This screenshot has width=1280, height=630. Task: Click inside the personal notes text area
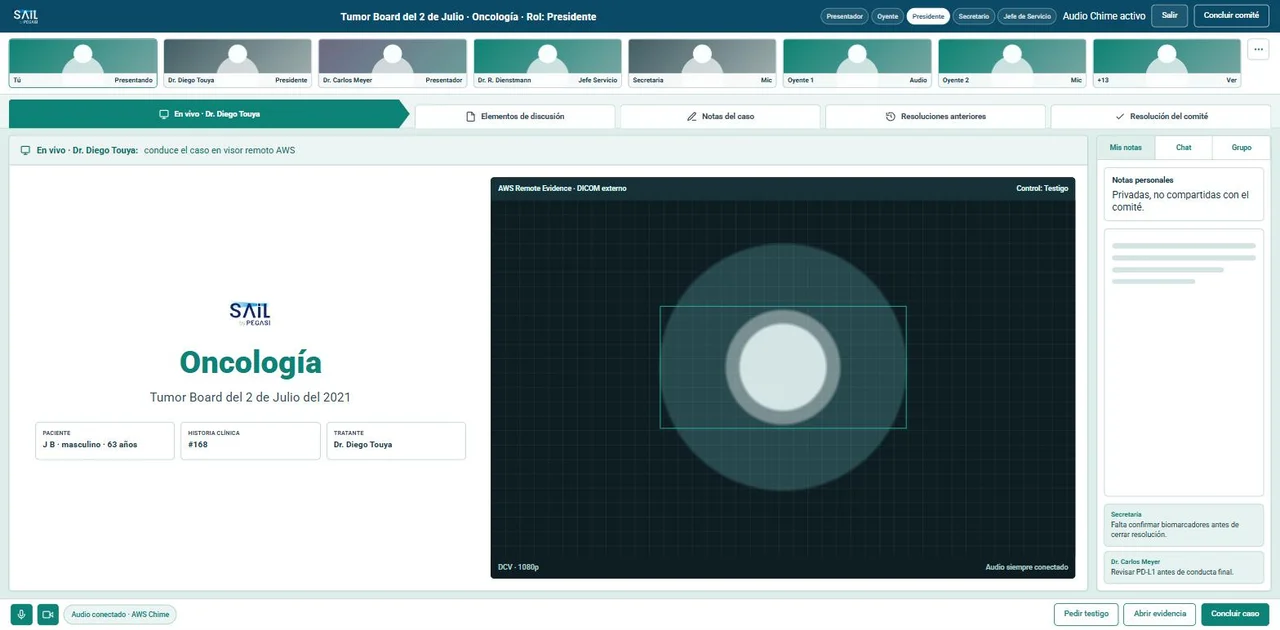[x=1184, y=362]
